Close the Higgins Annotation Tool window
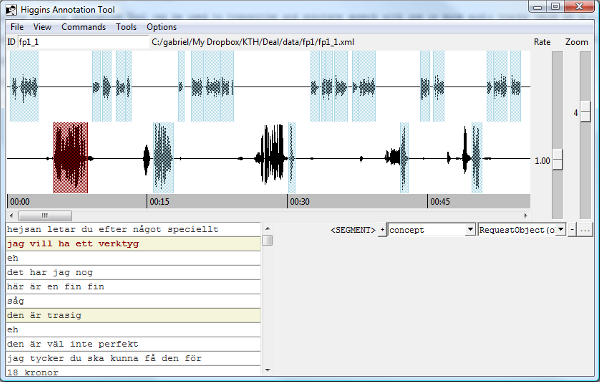Screen dimensions: 600x382 tap(579, 7)
